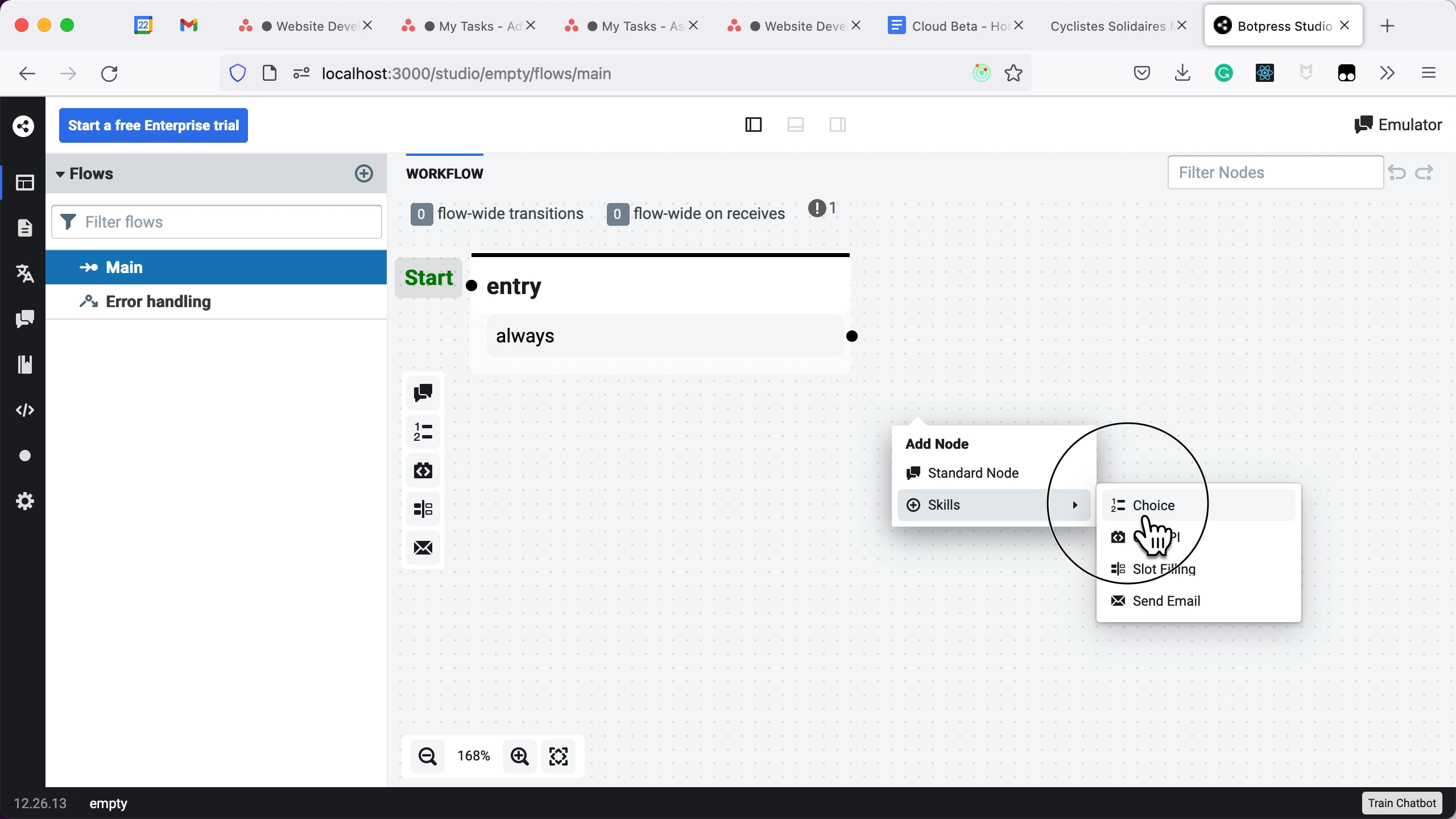The width and height of the screenshot is (1456, 819).
Task: Select the Choice skill icon in node toolbar
Action: (423, 432)
